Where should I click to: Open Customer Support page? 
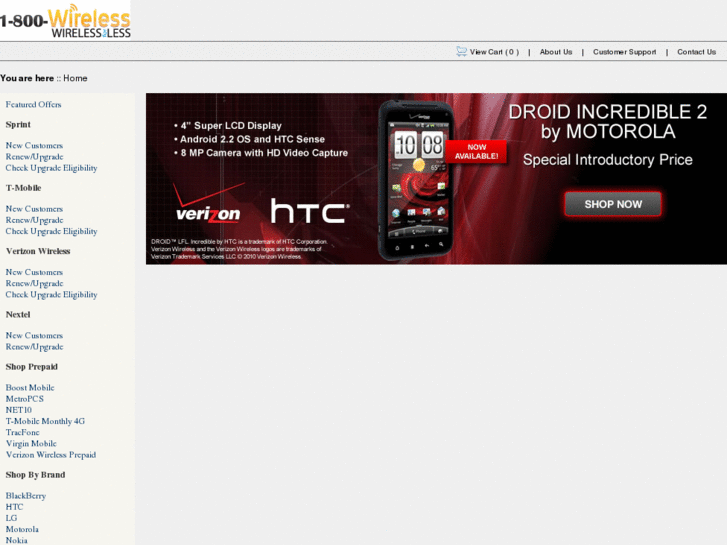tap(625, 52)
